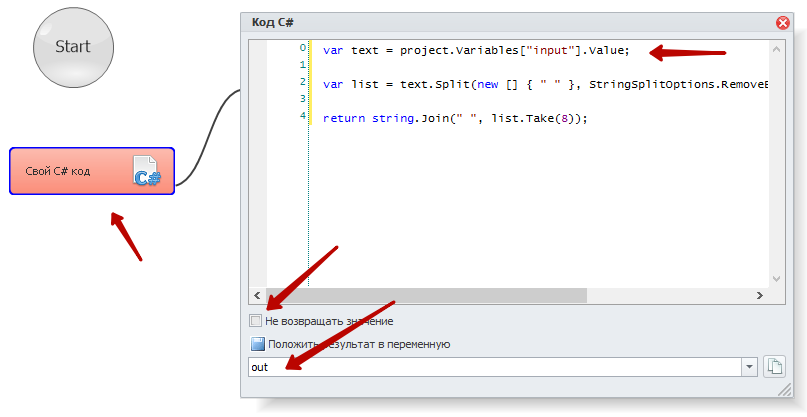
Task: Toggle 'Не возвращать значение' checkbox
Action: [255, 321]
